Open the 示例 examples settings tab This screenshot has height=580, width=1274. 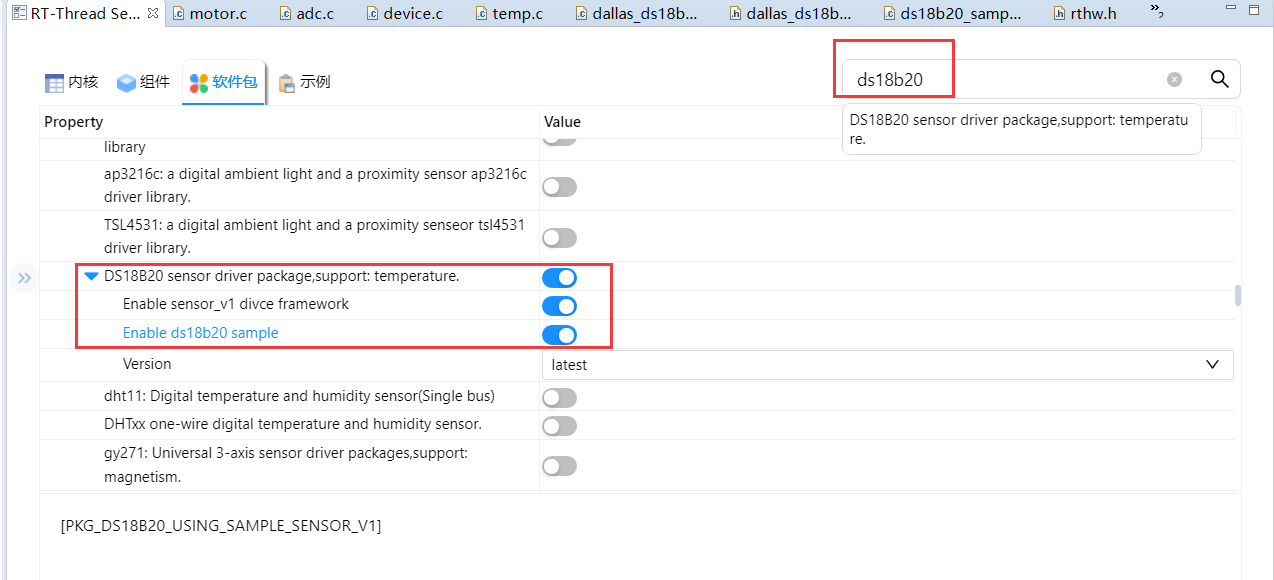[305, 82]
